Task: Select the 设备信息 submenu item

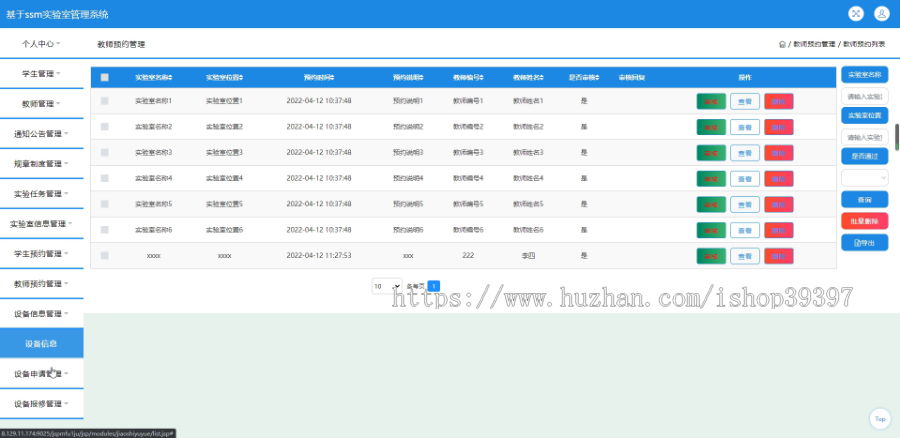Action: [x=41, y=343]
